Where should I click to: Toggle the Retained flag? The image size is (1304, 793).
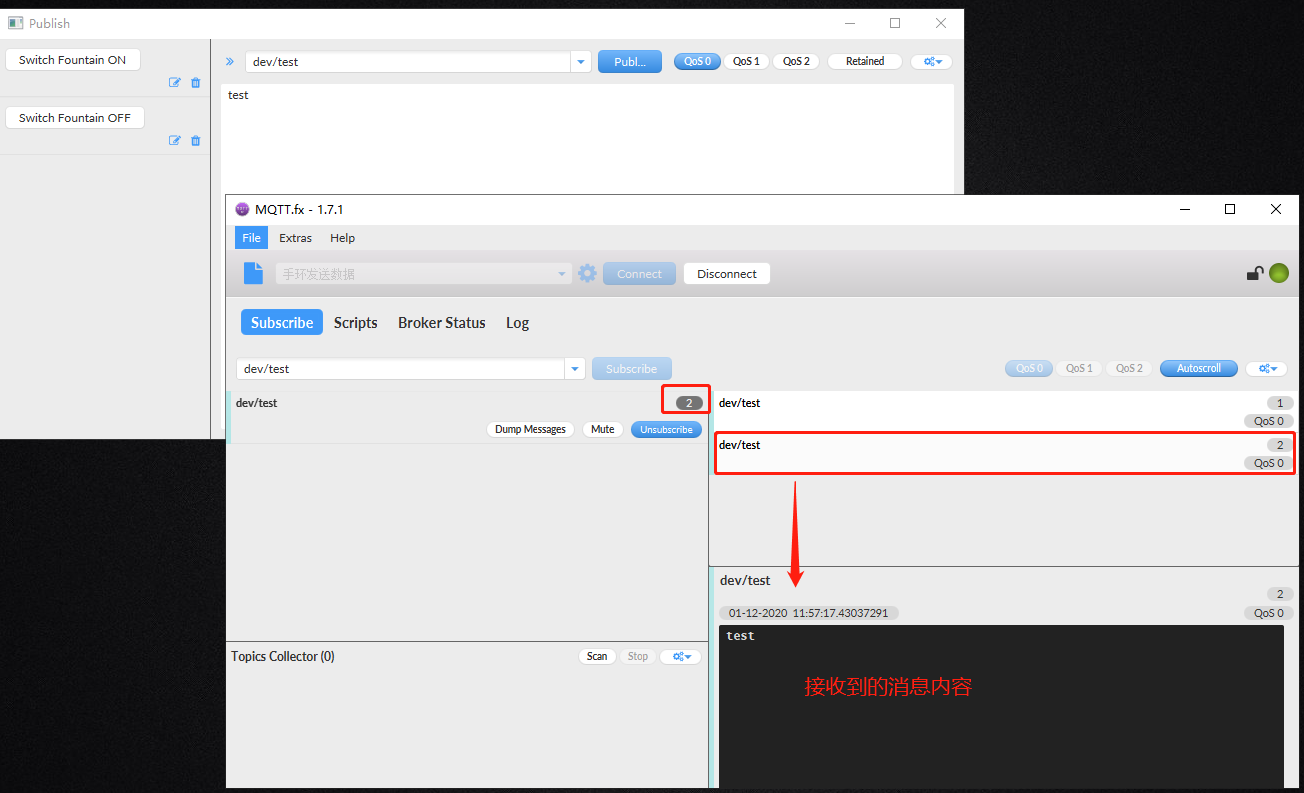864,61
